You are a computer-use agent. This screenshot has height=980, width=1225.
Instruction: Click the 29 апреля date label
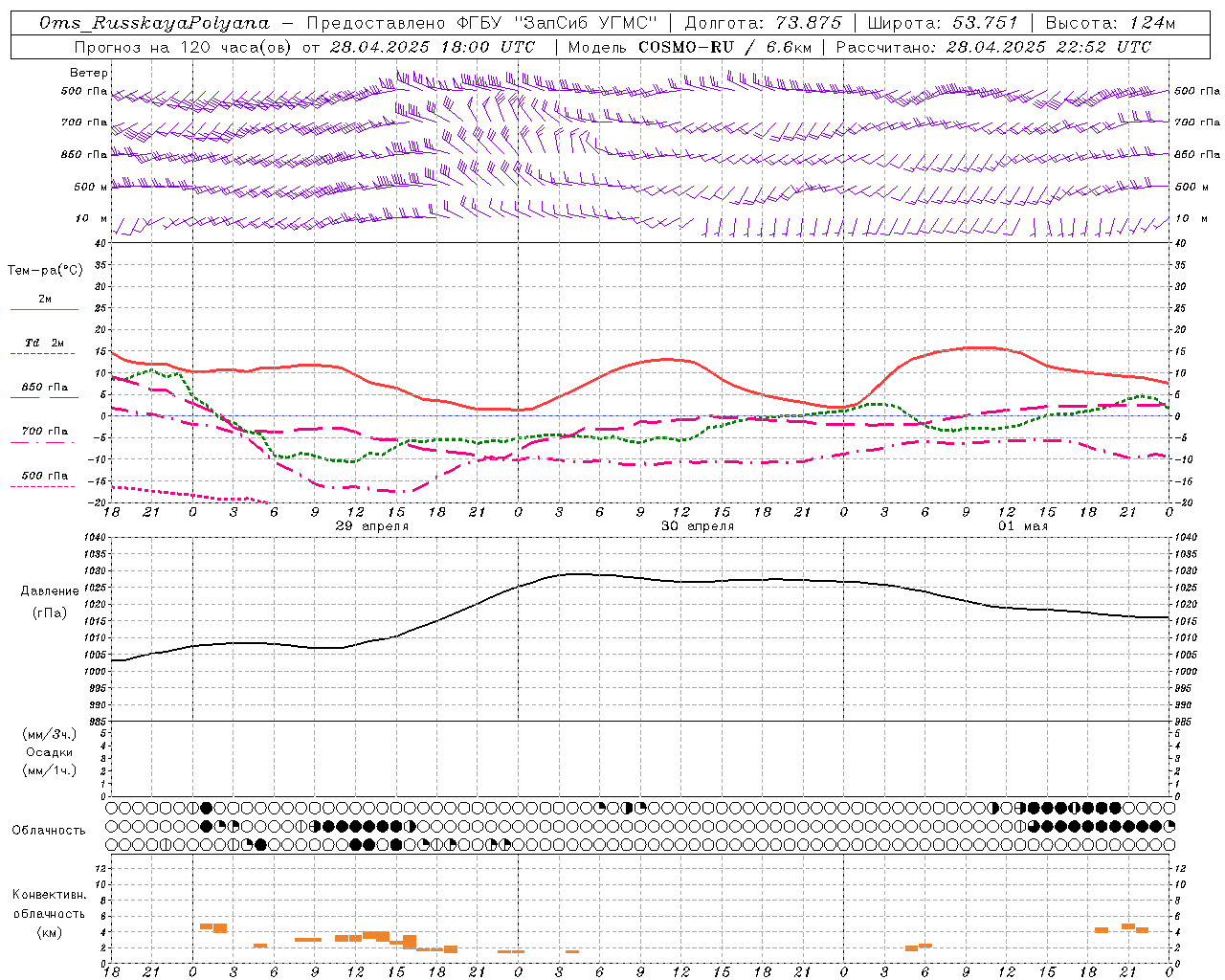click(x=372, y=526)
